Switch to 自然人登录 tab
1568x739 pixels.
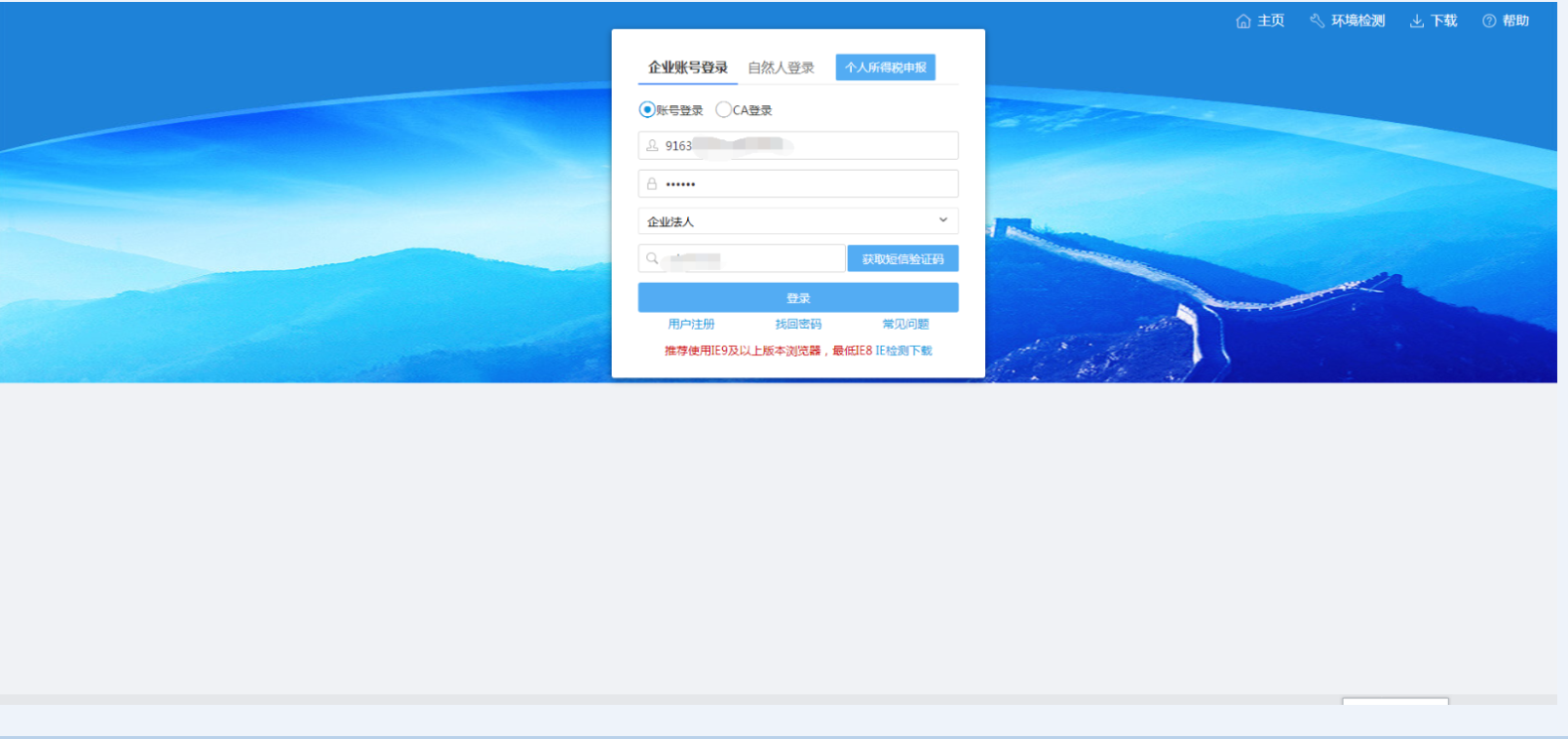781,67
